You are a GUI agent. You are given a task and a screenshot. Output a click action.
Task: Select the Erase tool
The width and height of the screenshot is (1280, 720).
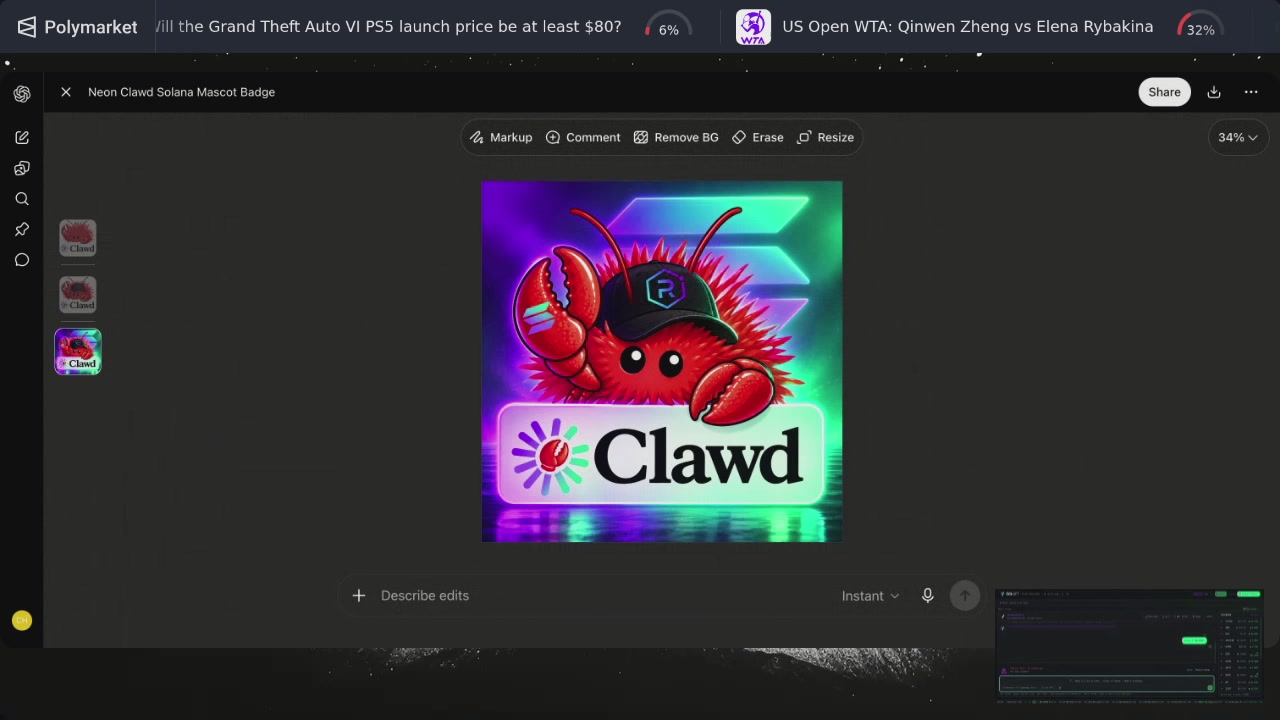[758, 137]
